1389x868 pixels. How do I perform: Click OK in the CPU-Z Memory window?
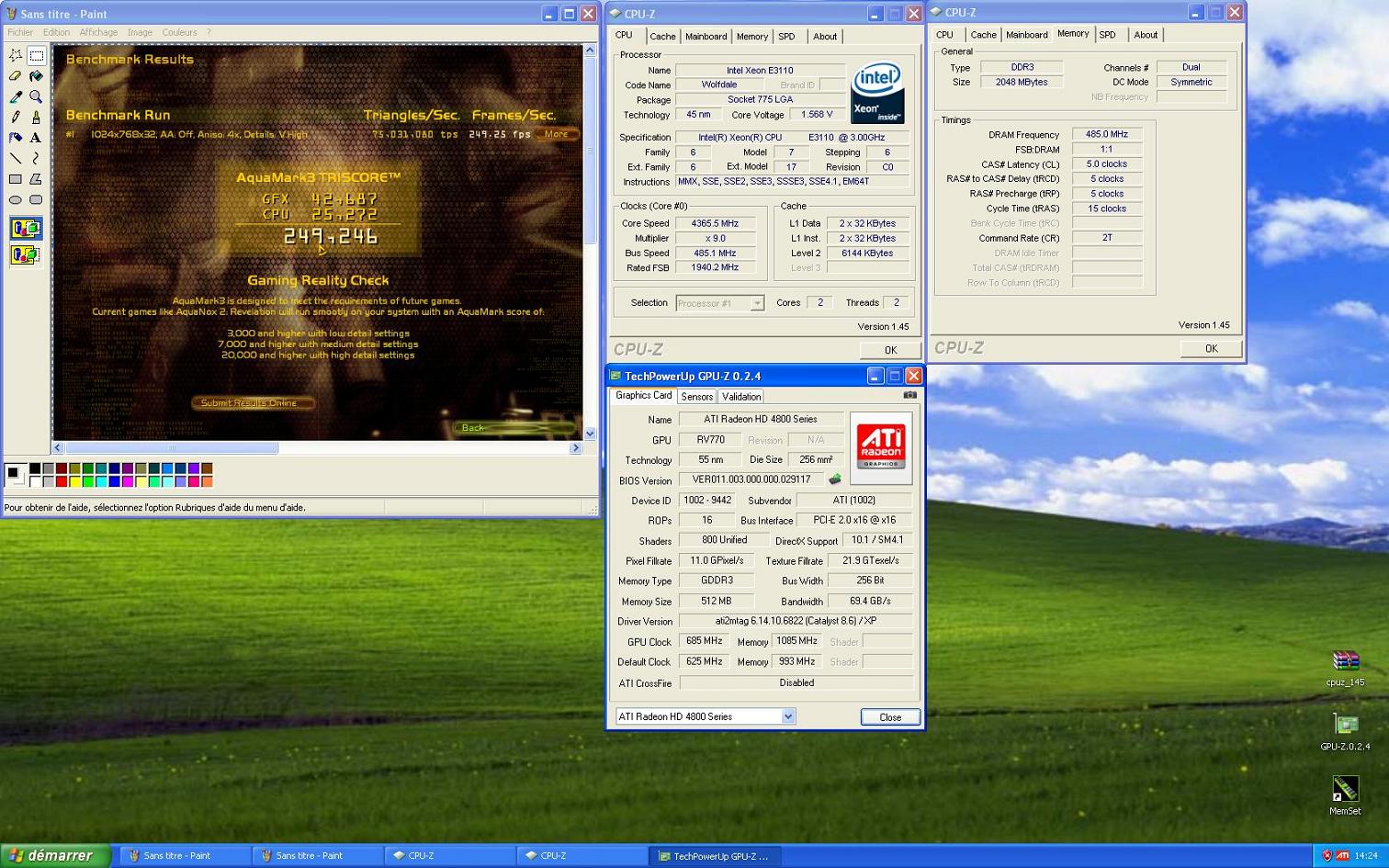click(1211, 348)
